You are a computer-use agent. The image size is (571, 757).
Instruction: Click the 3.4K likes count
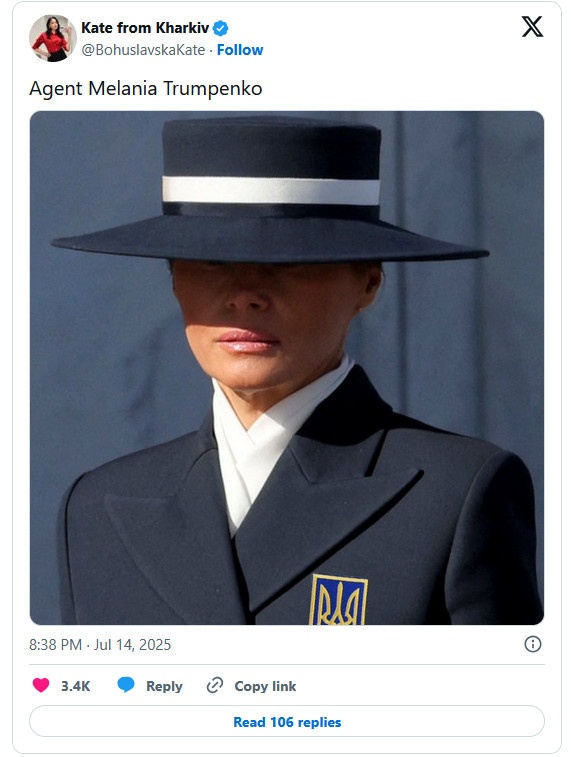click(x=75, y=686)
